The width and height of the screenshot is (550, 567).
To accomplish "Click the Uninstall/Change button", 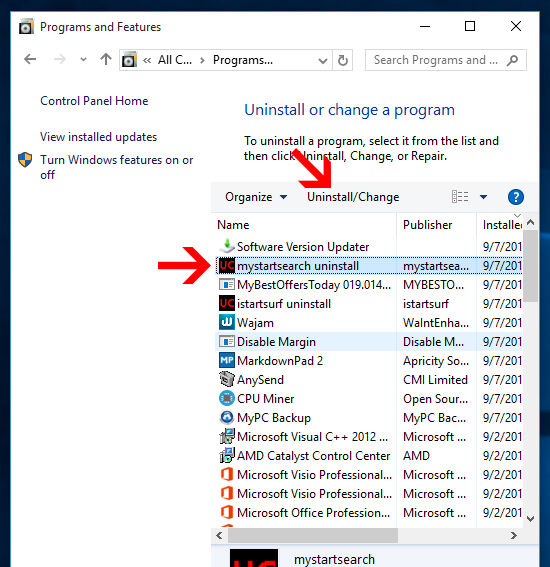I will coord(353,197).
